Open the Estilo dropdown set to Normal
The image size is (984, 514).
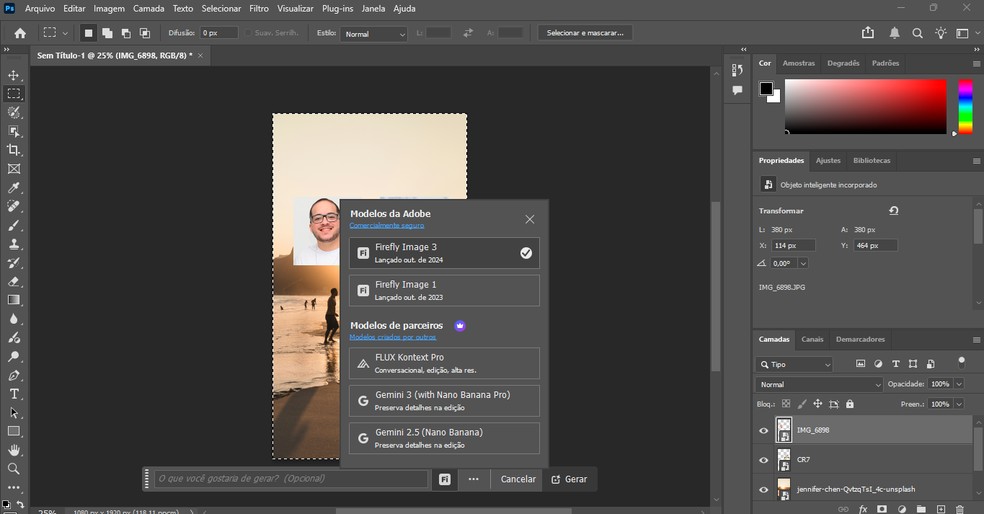pyautogui.click(x=374, y=34)
